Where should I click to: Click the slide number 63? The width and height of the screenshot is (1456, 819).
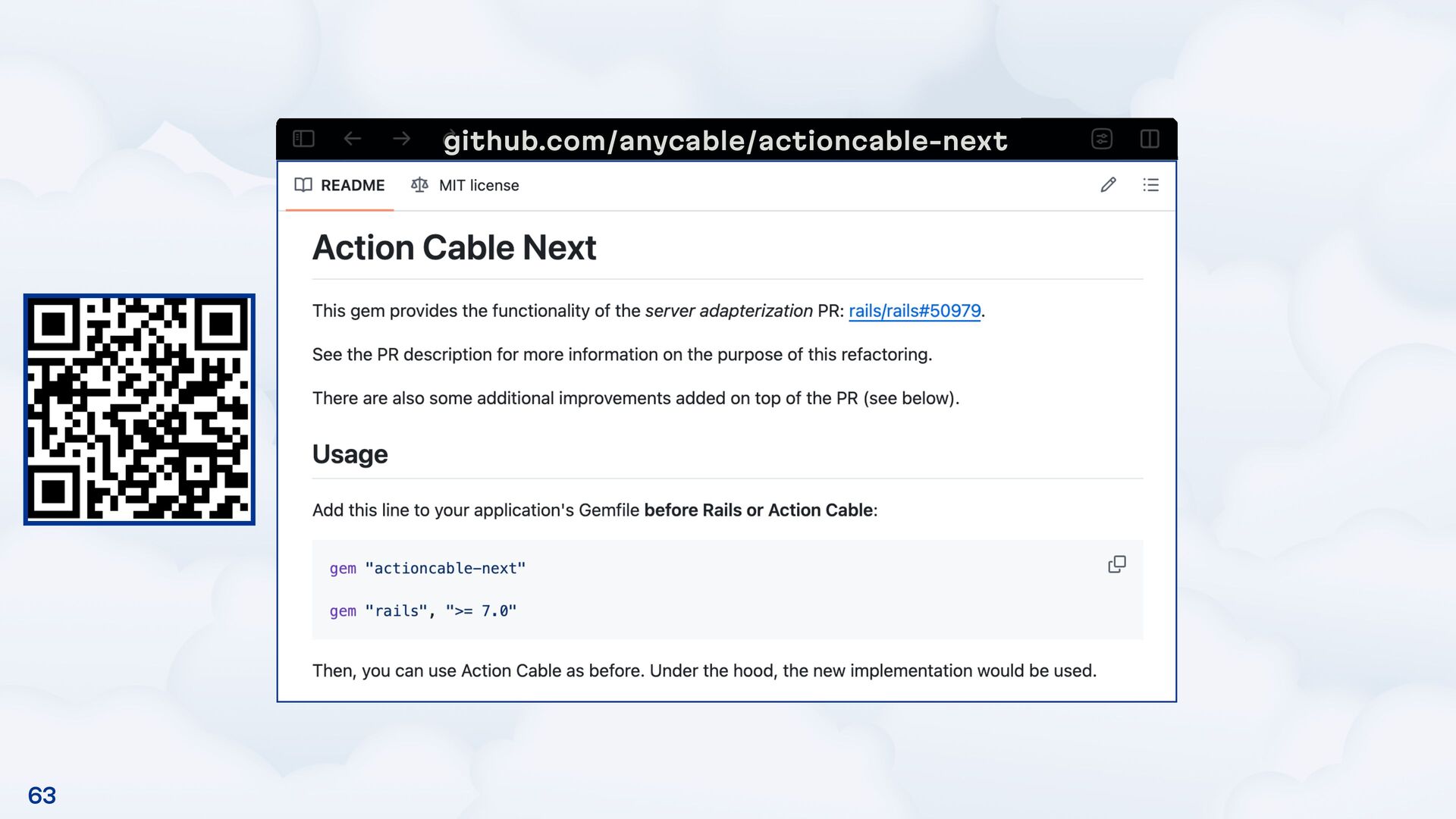click(x=42, y=795)
